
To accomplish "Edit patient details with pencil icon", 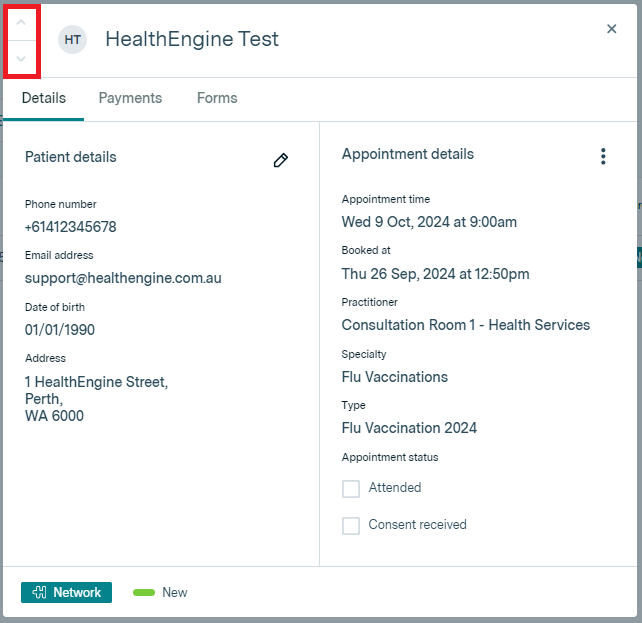I will [281, 160].
